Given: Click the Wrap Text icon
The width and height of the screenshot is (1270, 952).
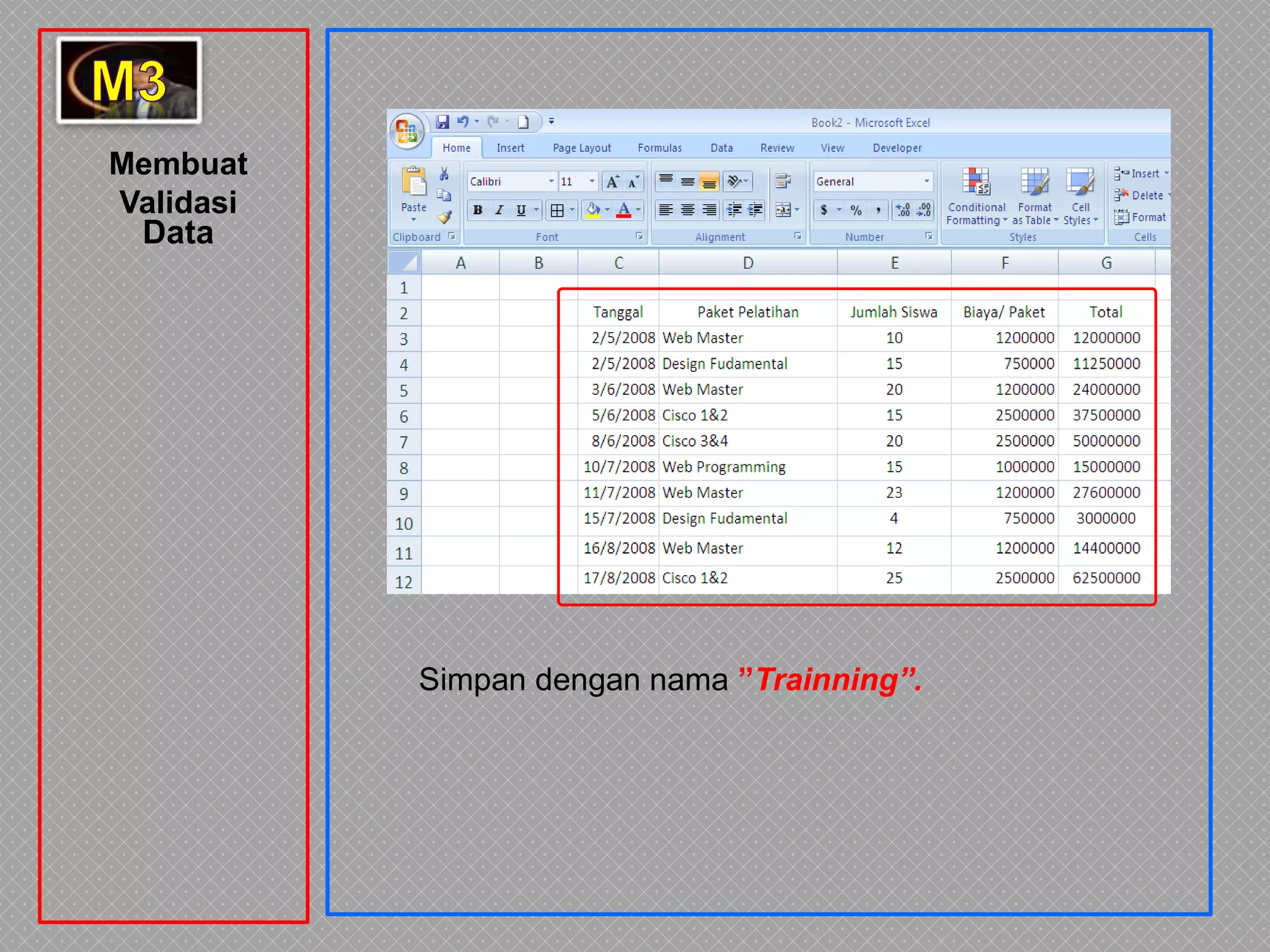Looking at the screenshot, I should click(x=783, y=181).
